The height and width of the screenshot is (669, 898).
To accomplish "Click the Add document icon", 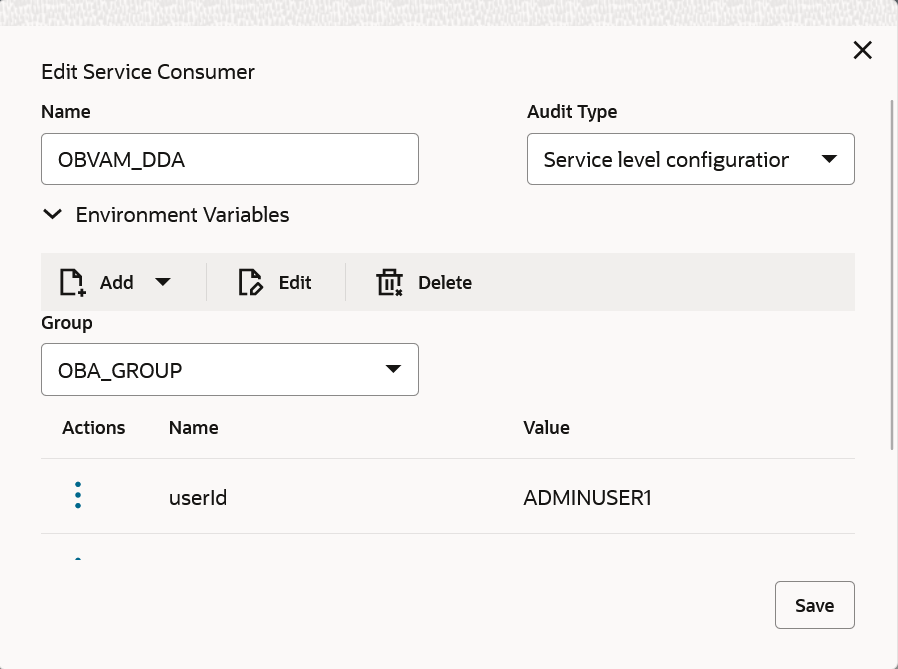I will pos(72,282).
